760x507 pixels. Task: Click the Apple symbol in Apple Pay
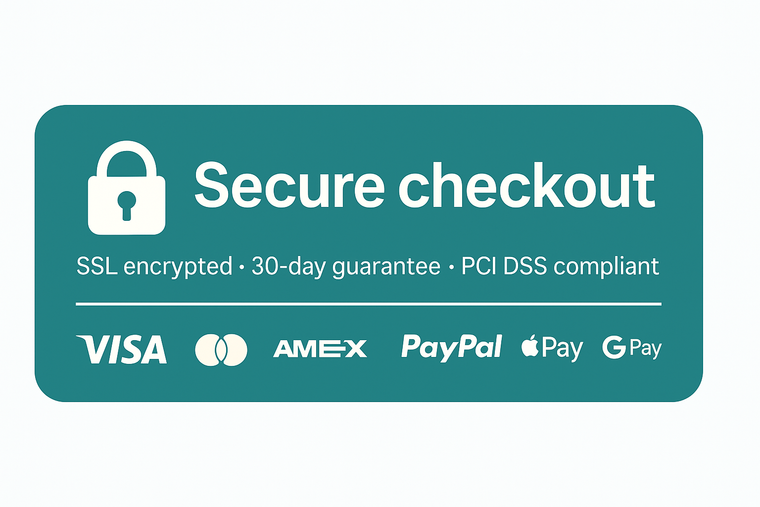530,347
